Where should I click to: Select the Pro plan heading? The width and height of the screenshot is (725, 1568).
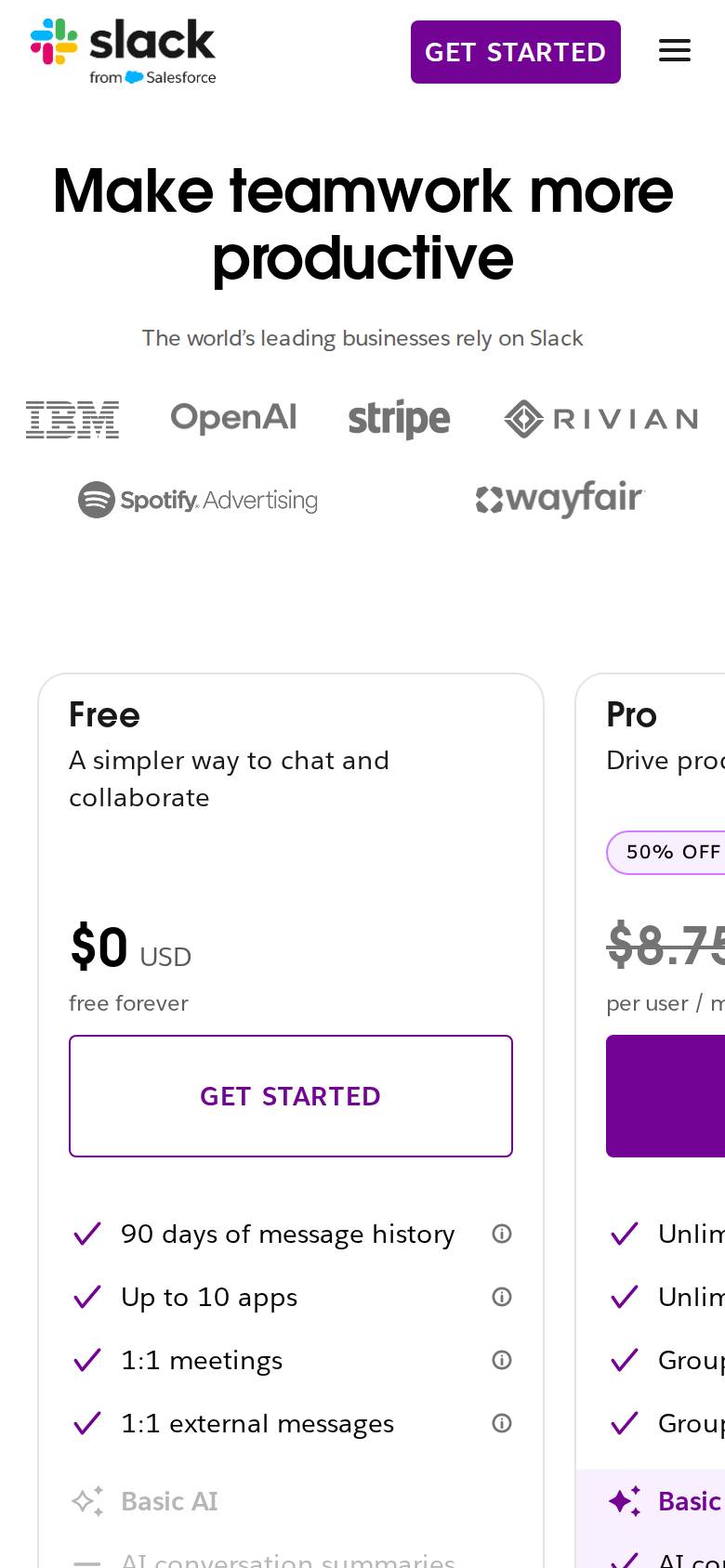point(632,715)
